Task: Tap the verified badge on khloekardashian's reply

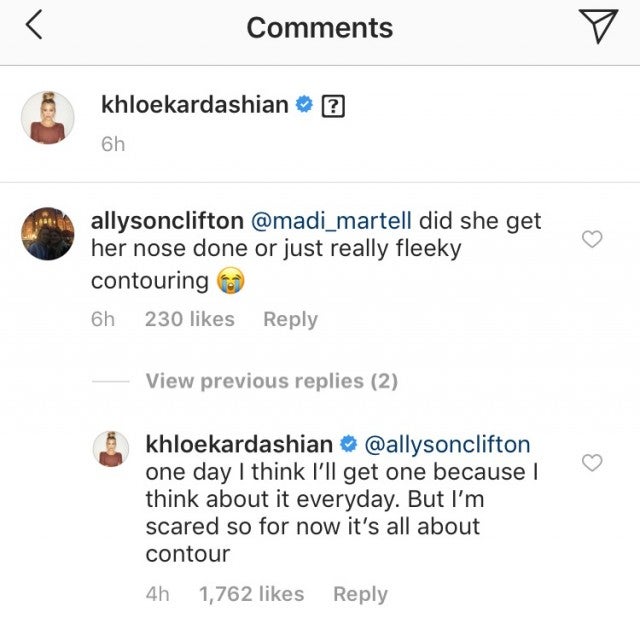Action: pos(349,443)
